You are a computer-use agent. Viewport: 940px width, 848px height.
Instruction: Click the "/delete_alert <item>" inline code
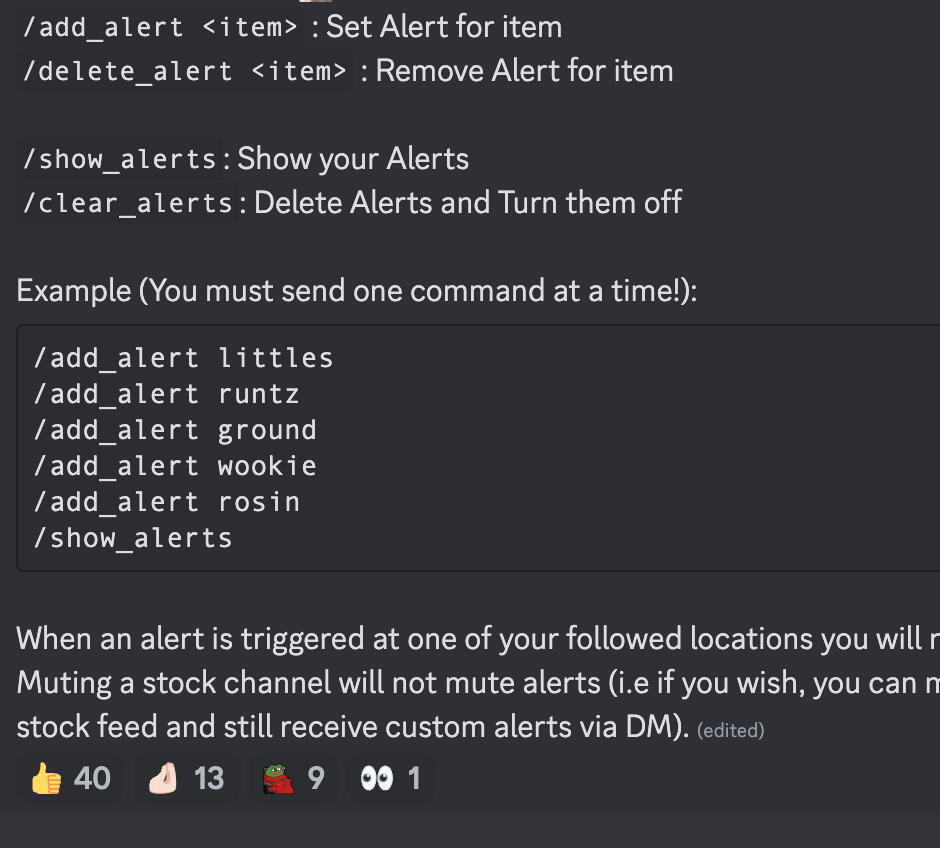pos(185,71)
